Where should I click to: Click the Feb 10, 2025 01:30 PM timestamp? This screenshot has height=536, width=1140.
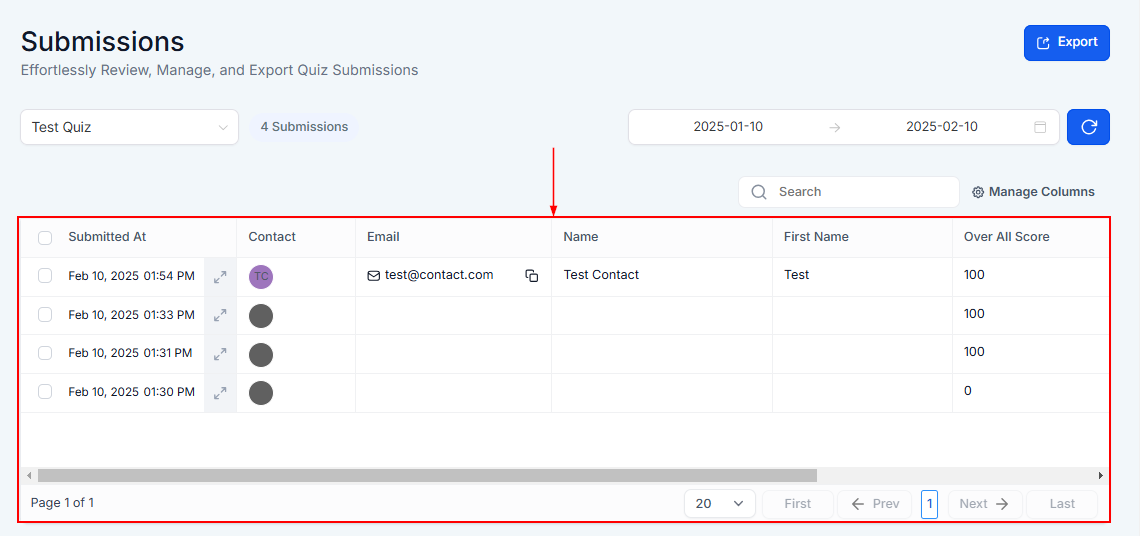pyautogui.click(x=132, y=392)
